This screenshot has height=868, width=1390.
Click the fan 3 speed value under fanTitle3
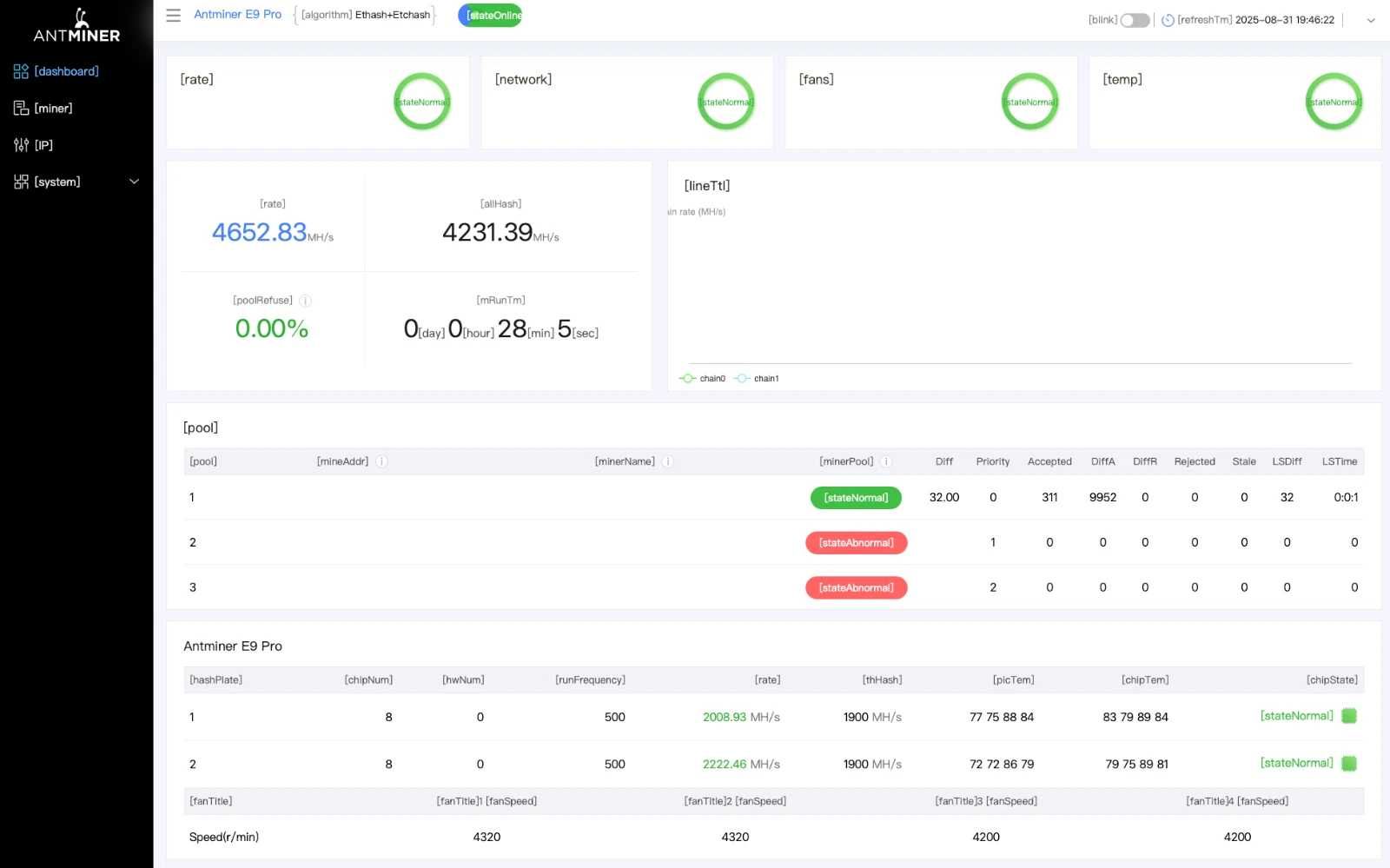click(x=986, y=838)
